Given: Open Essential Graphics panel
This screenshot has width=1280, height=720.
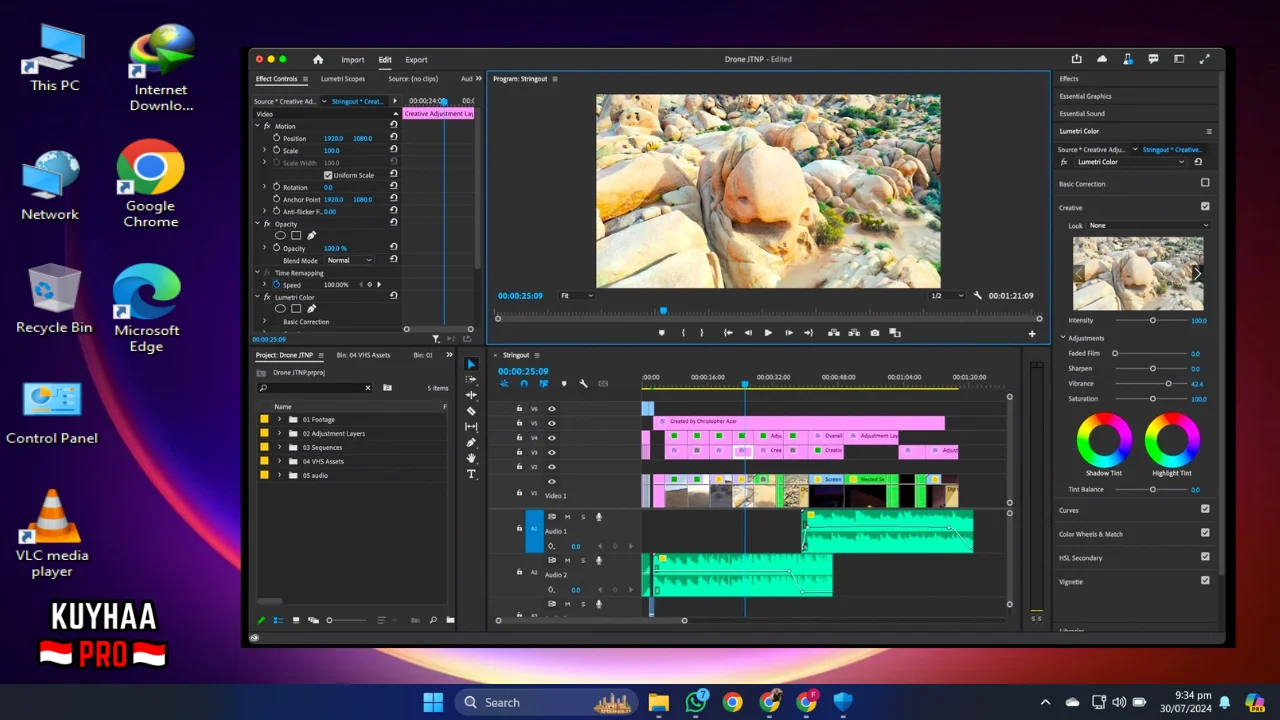Looking at the screenshot, I should pyautogui.click(x=1085, y=96).
